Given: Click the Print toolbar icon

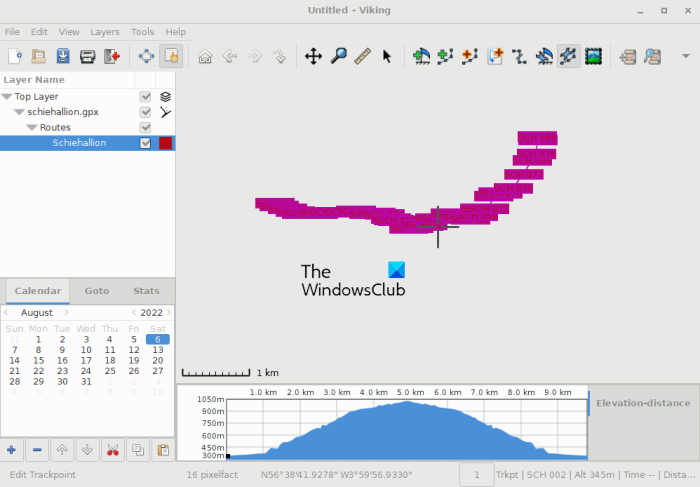Looking at the screenshot, I should pos(88,57).
